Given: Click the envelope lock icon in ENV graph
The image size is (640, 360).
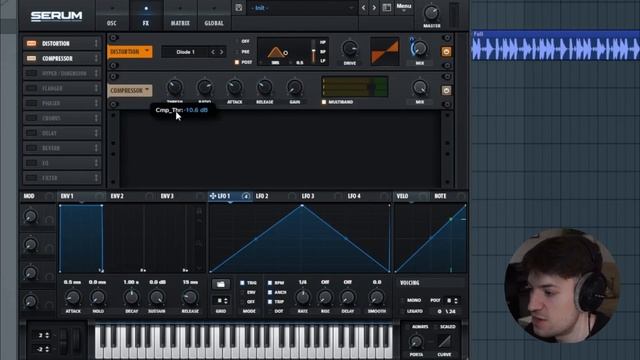Looking at the screenshot, I should [x=199, y=211].
